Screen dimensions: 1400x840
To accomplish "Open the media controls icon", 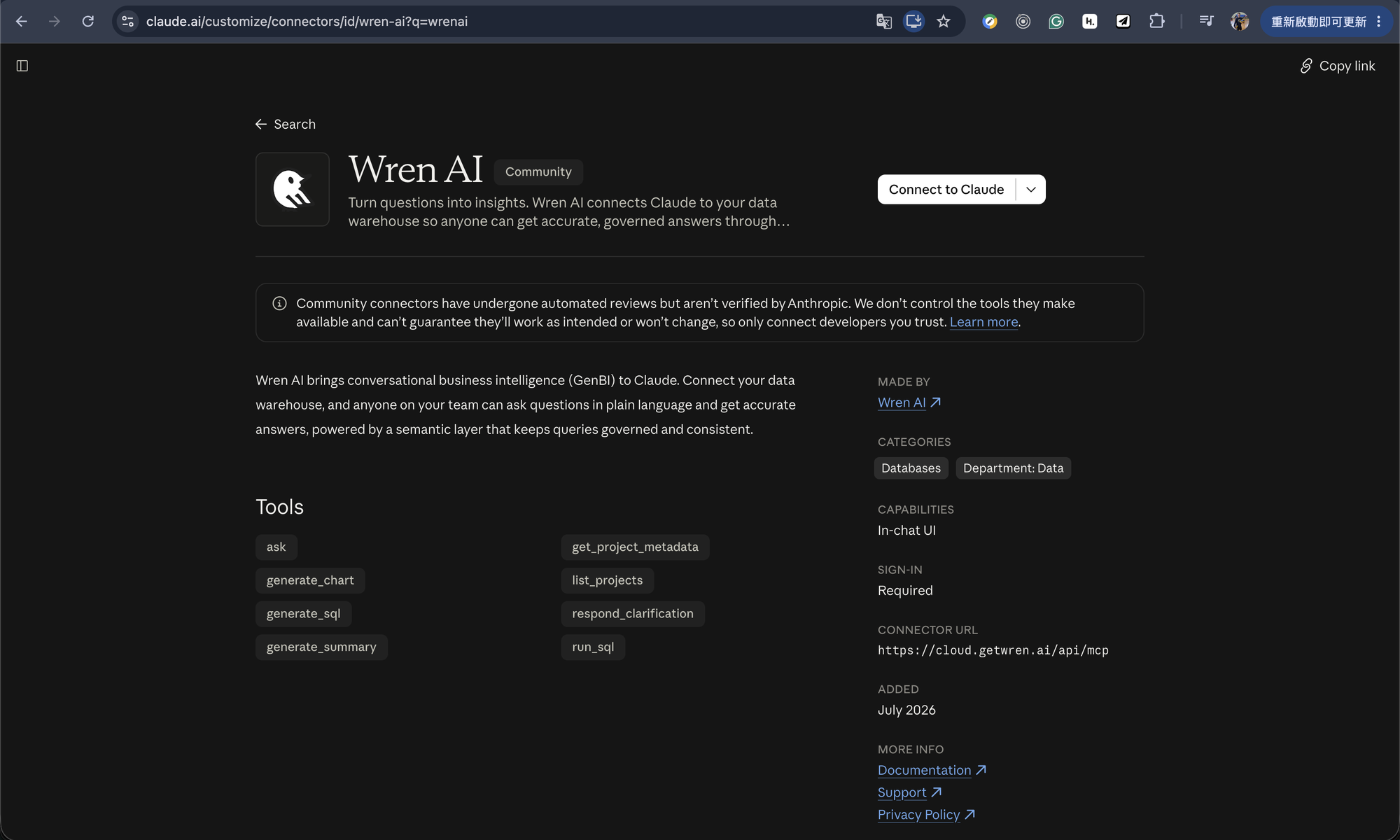I will tap(1206, 22).
